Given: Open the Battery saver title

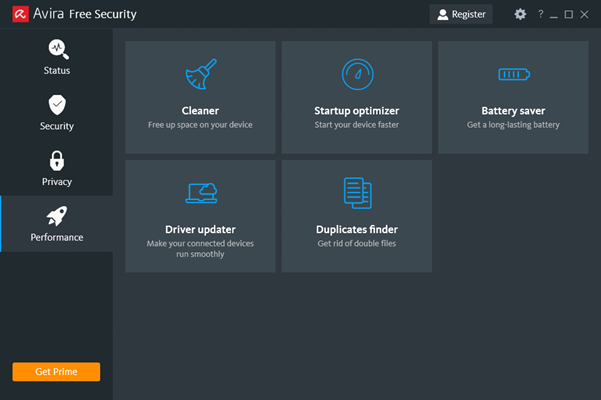Looking at the screenshot, I should pos(513,111).
